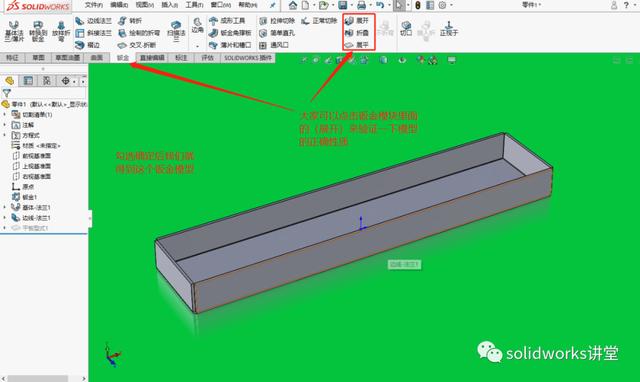Open the 插入 Insert menu

pos(169,5)
